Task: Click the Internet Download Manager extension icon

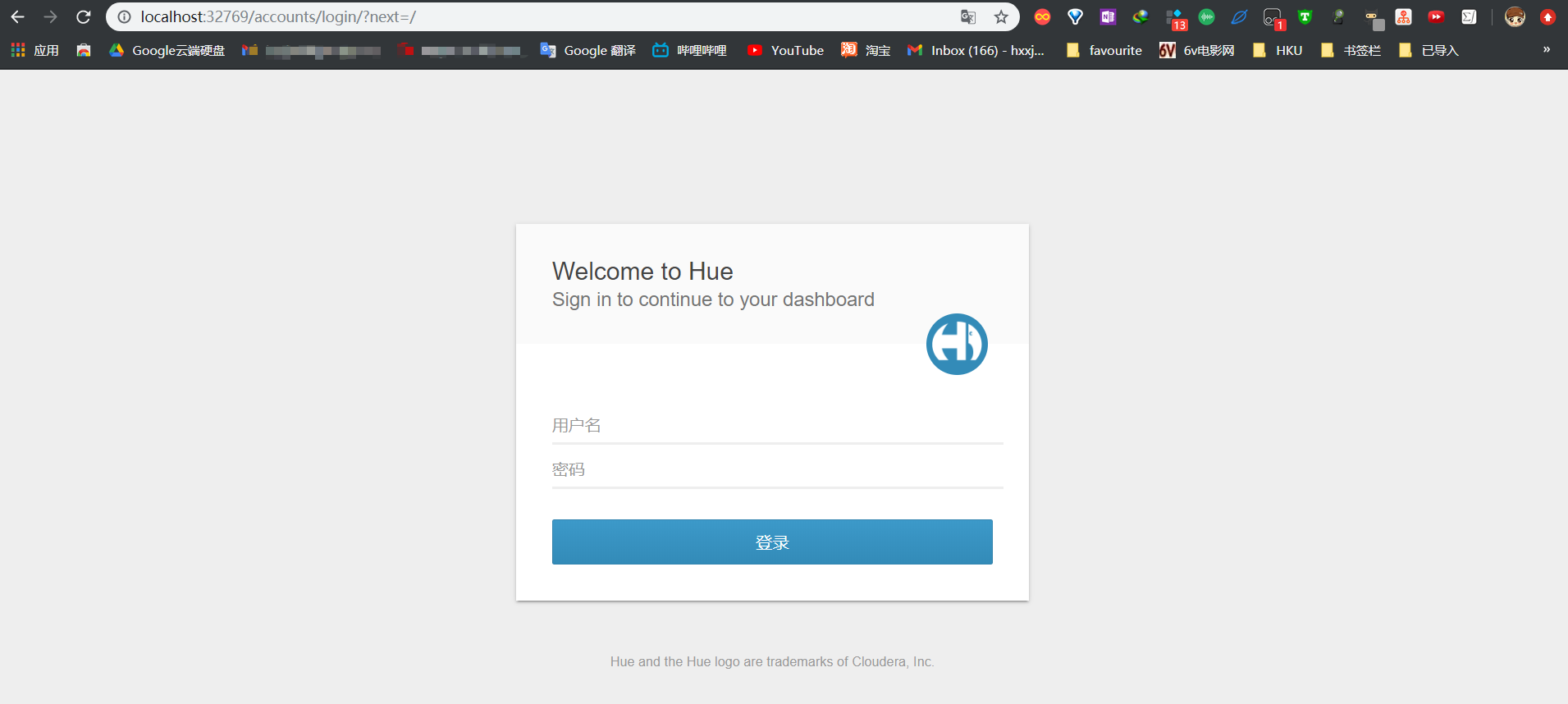Action: (x=1141, y=16)
